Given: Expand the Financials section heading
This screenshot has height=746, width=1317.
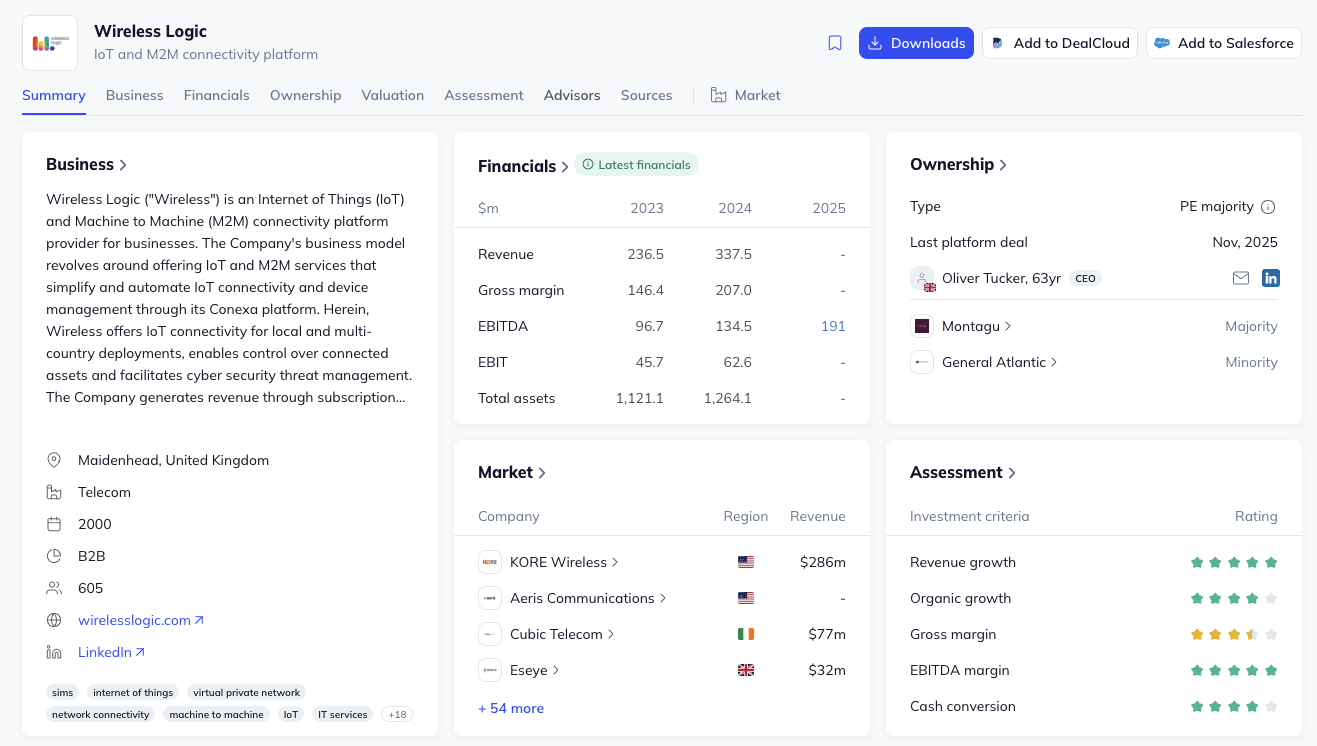Looking at the screenshot, I should click(x=523, y=167).
